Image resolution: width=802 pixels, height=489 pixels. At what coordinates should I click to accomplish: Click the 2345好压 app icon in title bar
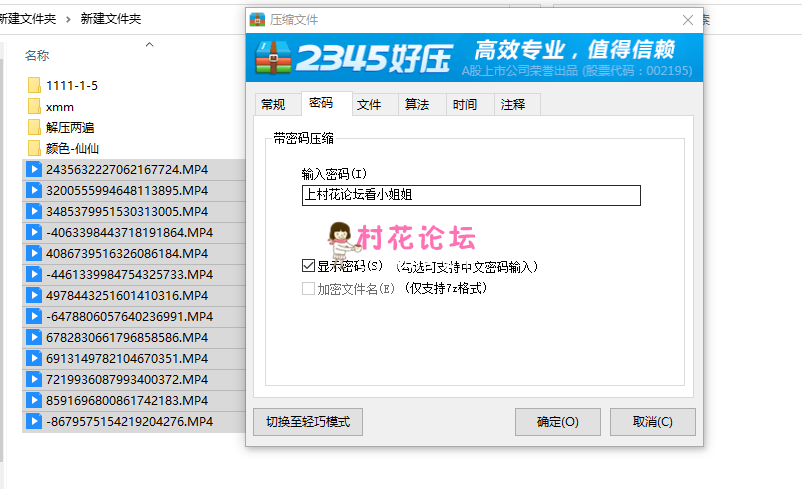(x=257, y=20)
